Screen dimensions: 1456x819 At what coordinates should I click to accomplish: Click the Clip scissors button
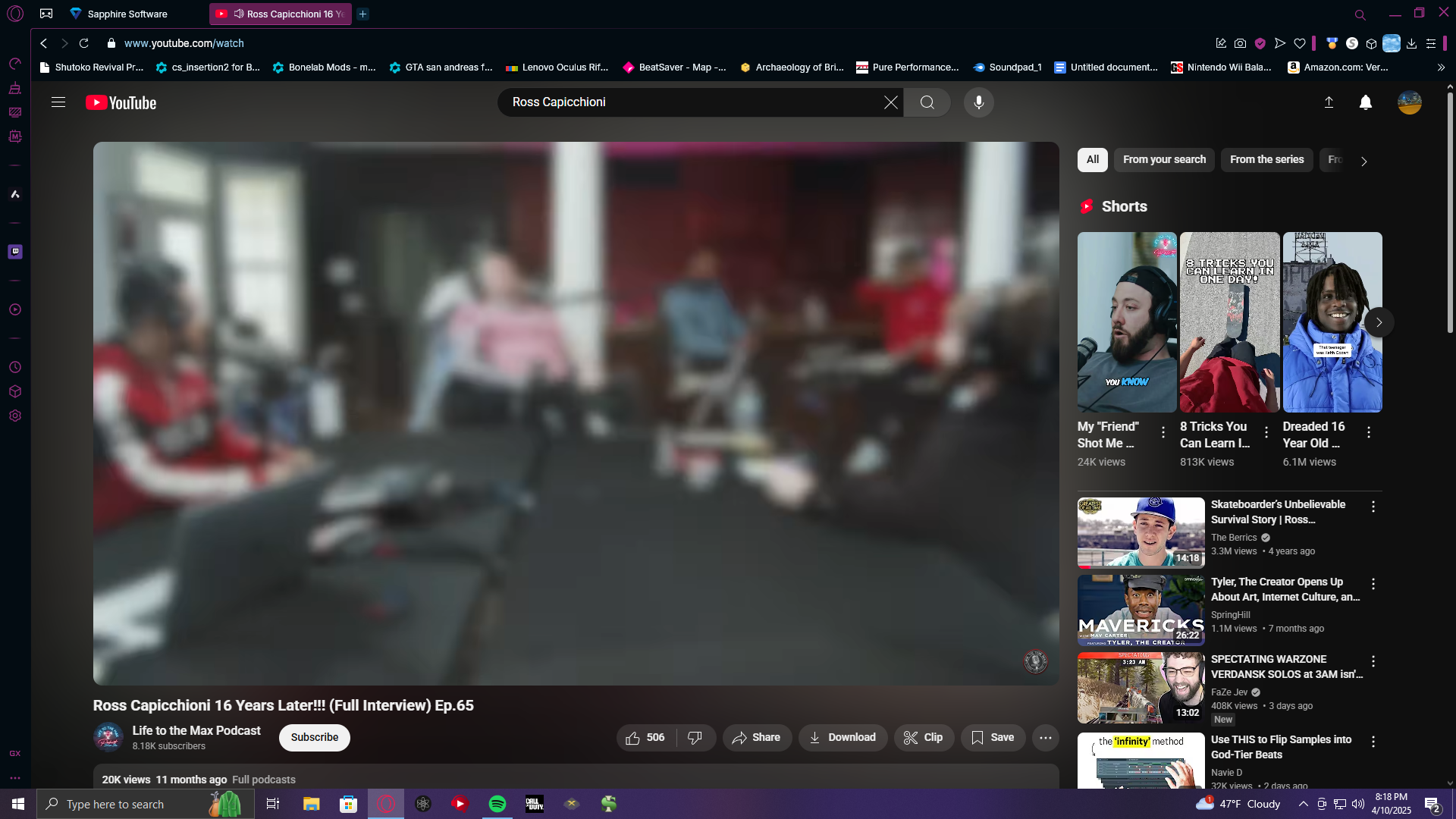pyautogui.click(x=923, y=737)
